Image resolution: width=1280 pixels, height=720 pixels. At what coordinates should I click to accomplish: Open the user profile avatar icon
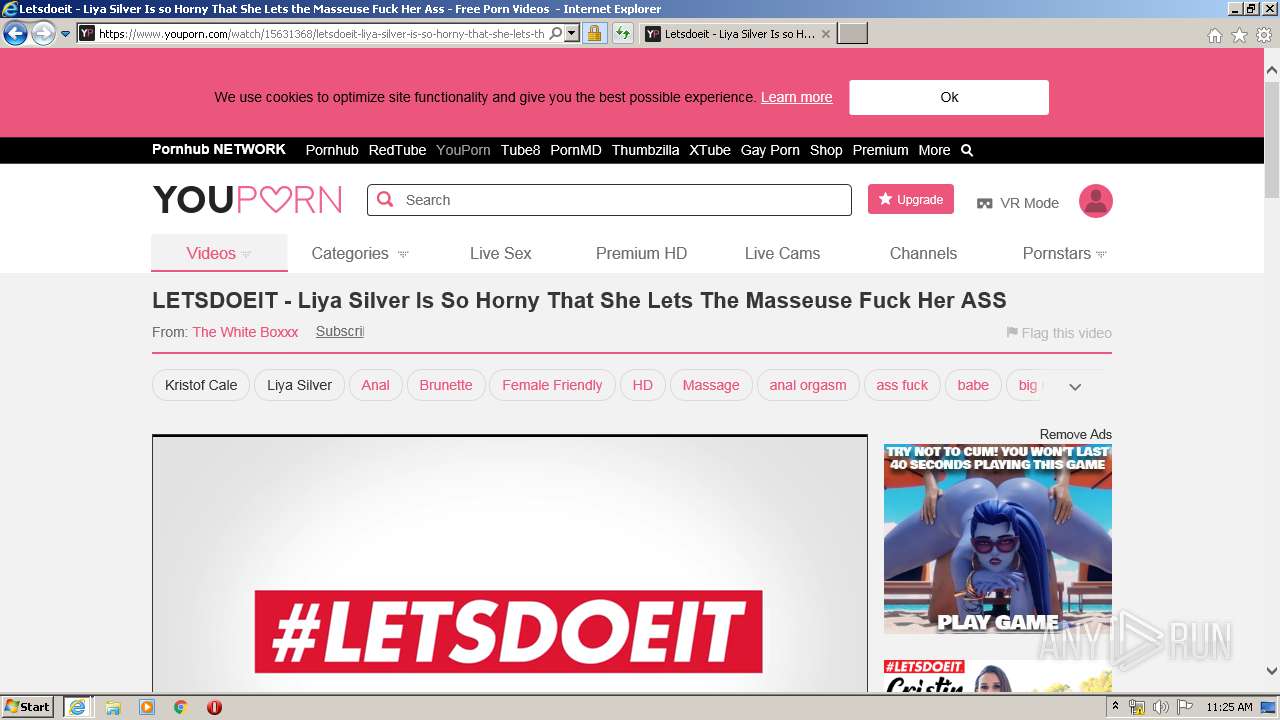1096,200
